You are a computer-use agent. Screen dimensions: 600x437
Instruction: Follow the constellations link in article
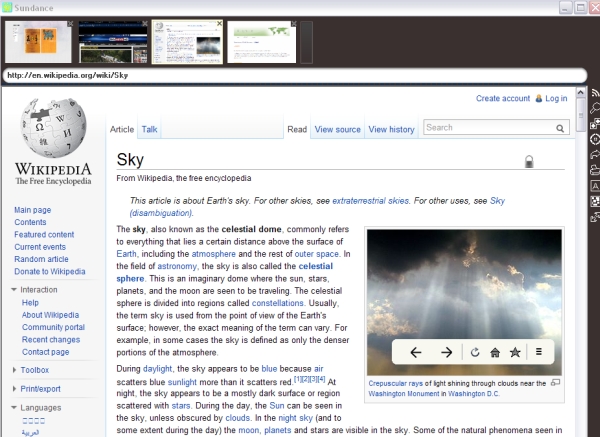click(277, 303)
